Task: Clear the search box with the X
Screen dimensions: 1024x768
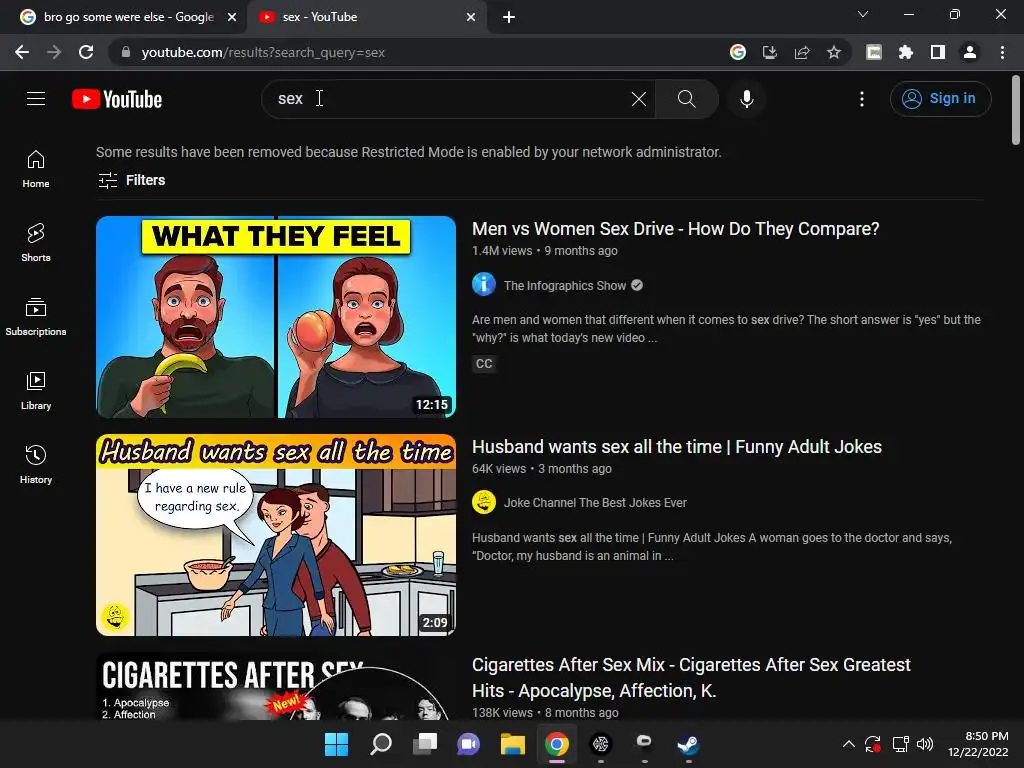Action: pyautogui.click(x=639, y=99)
